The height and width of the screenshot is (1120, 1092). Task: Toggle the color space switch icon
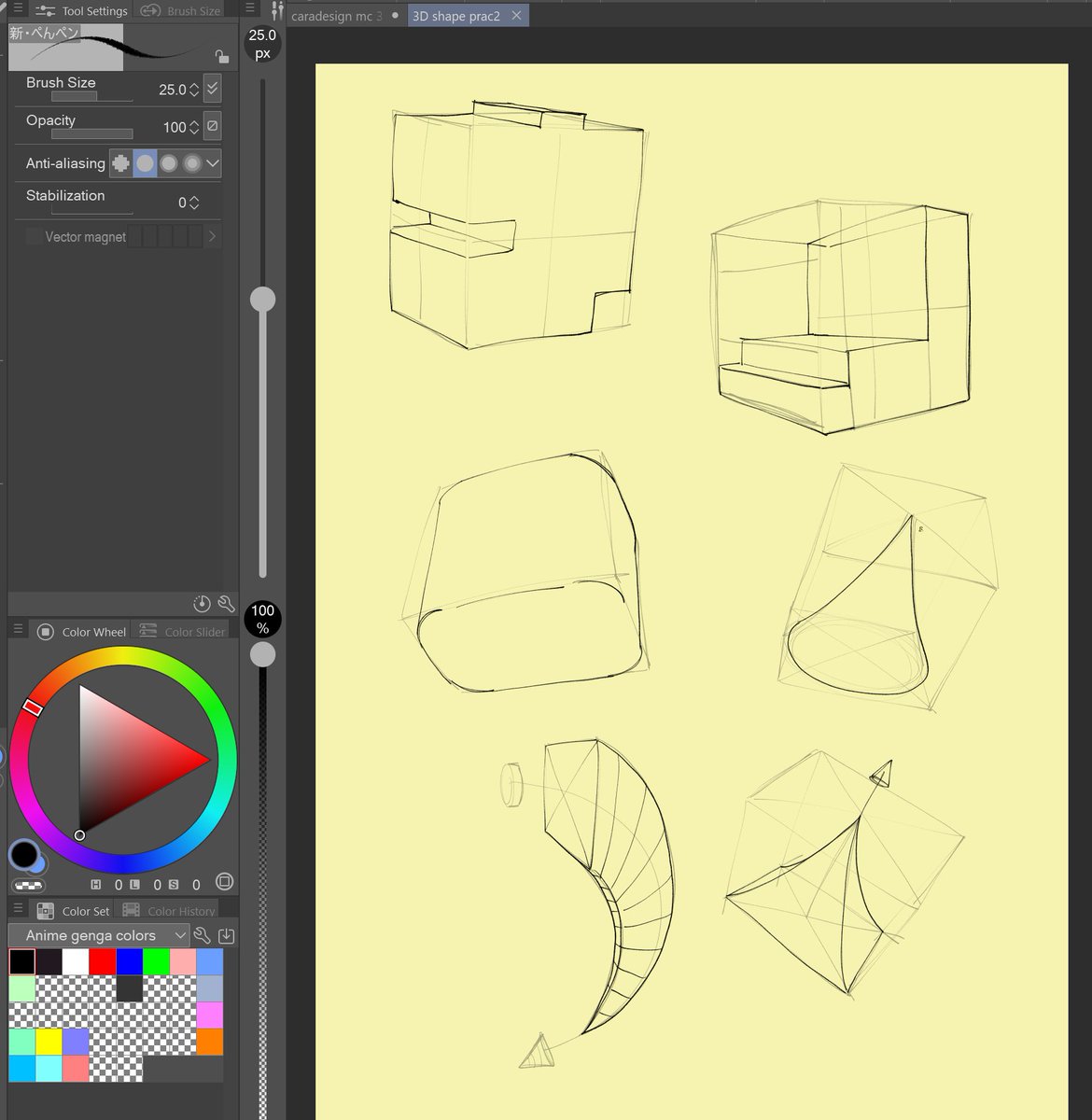coord(224,882)
